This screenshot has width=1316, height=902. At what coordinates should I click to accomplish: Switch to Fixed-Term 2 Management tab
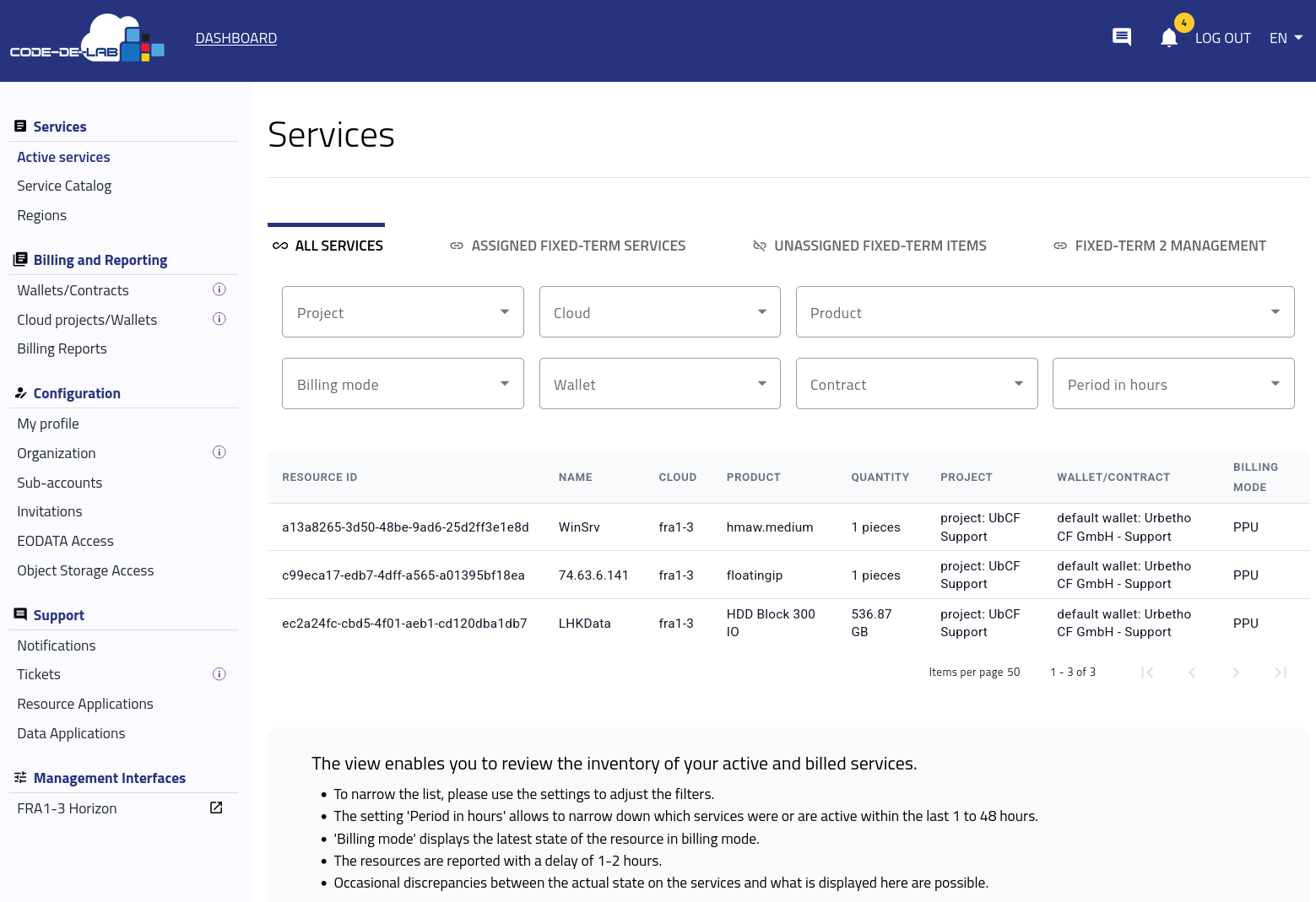point(1160,246)
